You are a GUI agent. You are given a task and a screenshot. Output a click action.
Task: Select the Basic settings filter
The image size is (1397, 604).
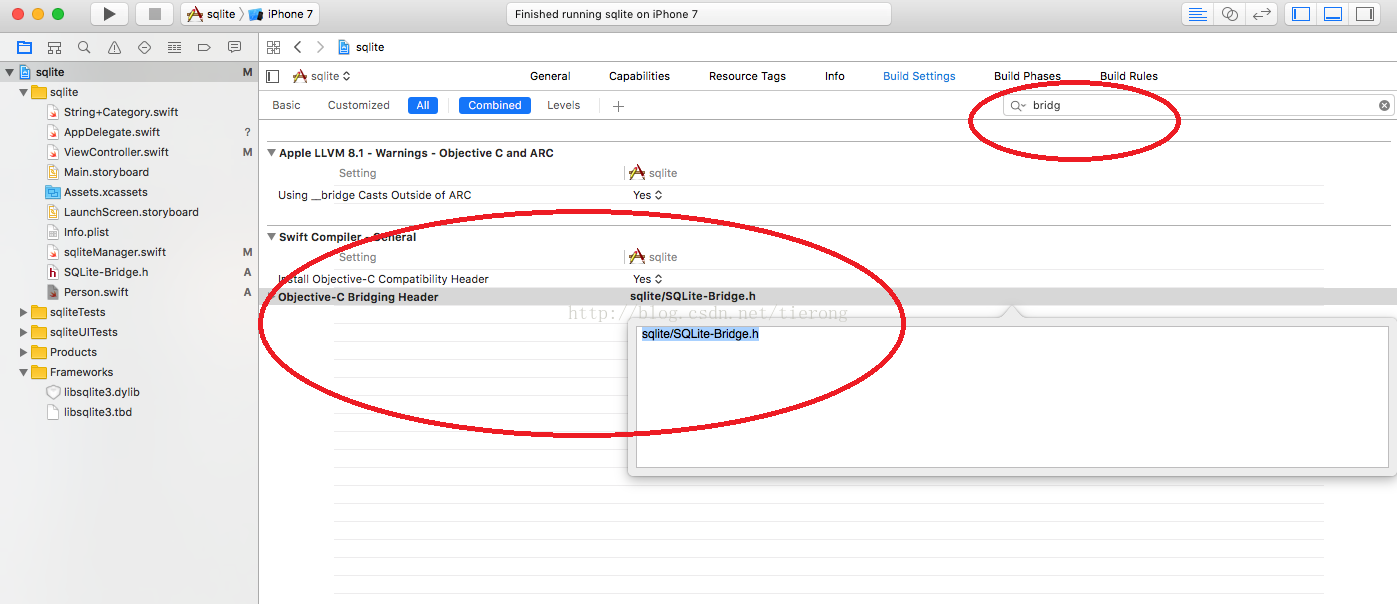click(286, 105)
